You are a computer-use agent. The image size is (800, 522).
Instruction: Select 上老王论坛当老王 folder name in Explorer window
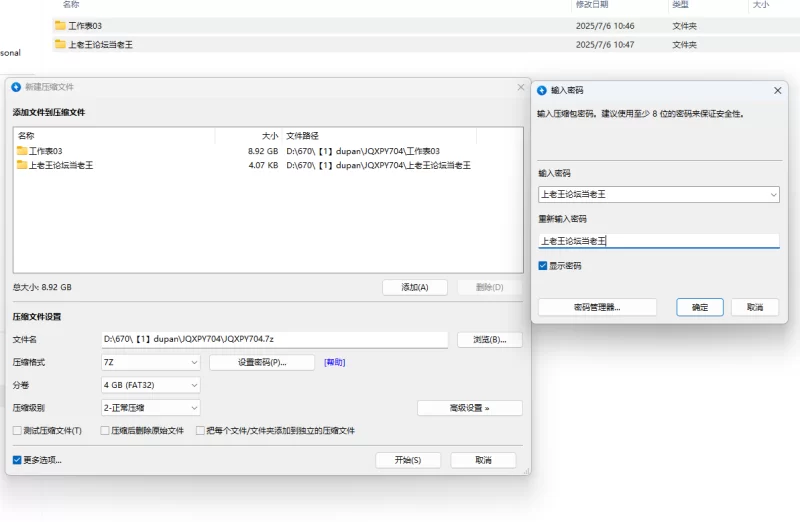(101, 44)
